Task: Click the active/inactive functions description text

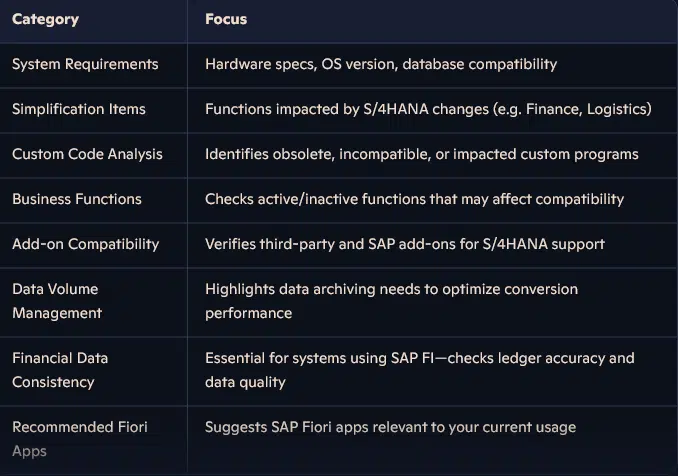Action: pos(414,199)
